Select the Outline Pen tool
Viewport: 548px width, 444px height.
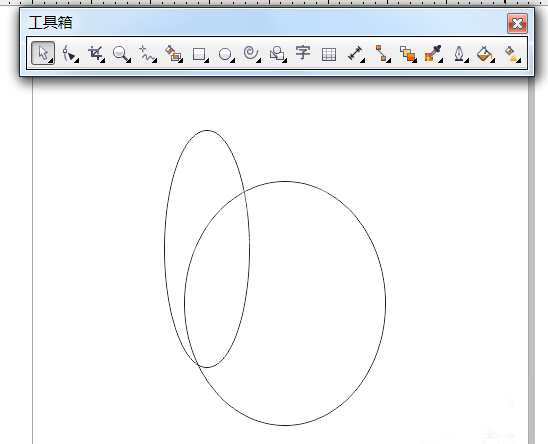tap(460, 54)
